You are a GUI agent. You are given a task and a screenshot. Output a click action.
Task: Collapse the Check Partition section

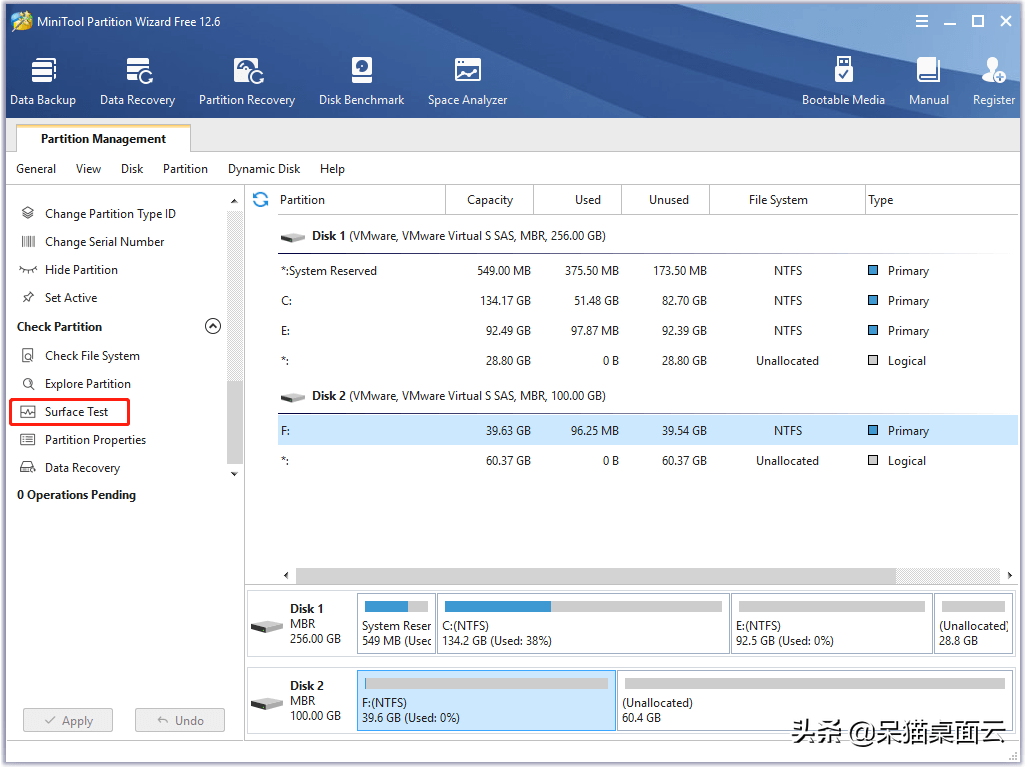pyautogui.click(x=213, y=326)
